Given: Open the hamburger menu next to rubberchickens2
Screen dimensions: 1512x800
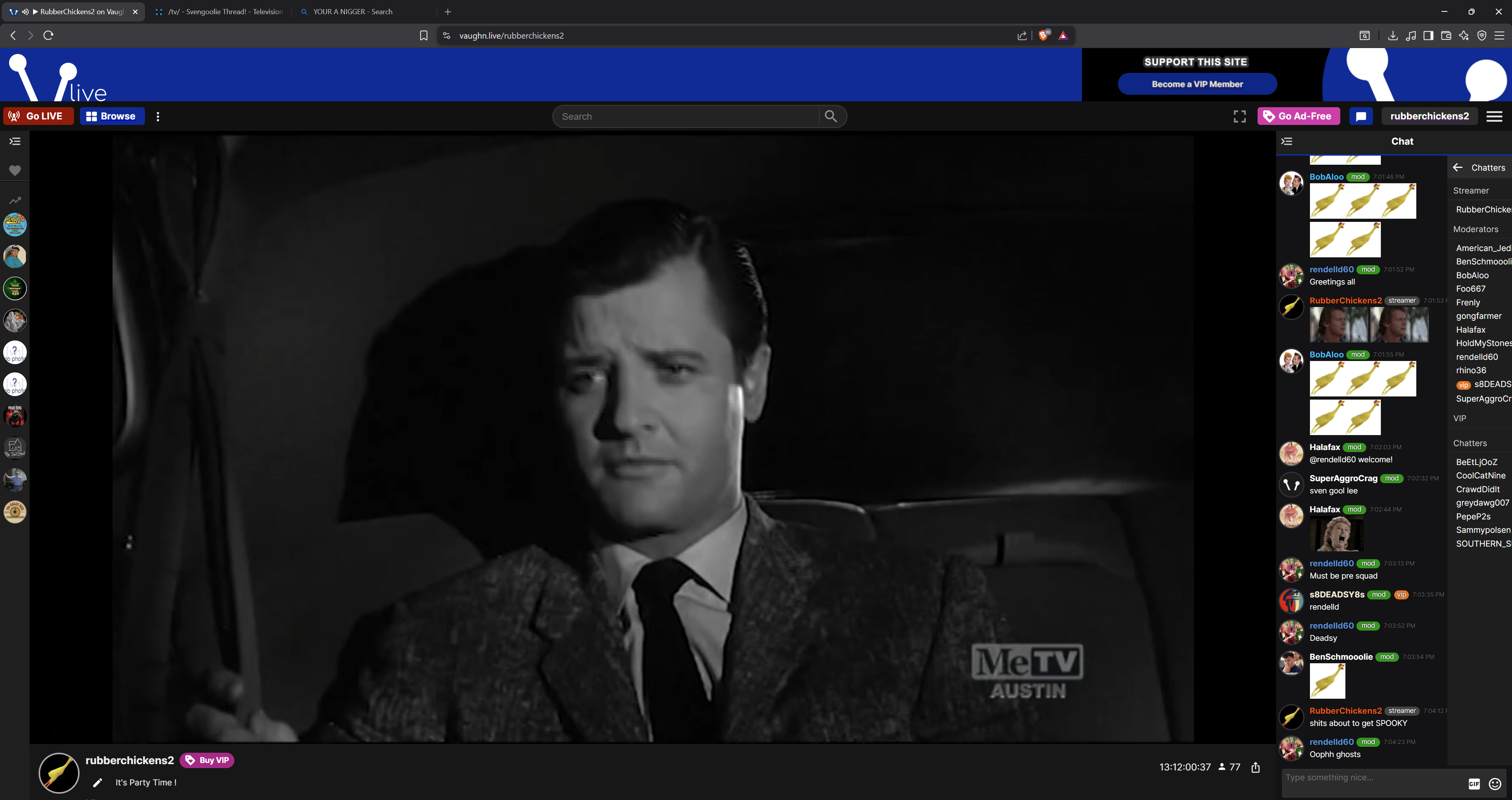Looking at the screenshot, I should [1494, 116].
